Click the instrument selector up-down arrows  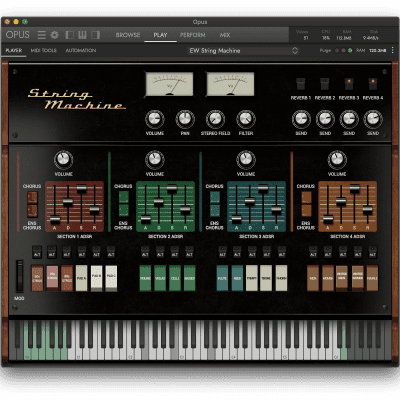(295, 51)
